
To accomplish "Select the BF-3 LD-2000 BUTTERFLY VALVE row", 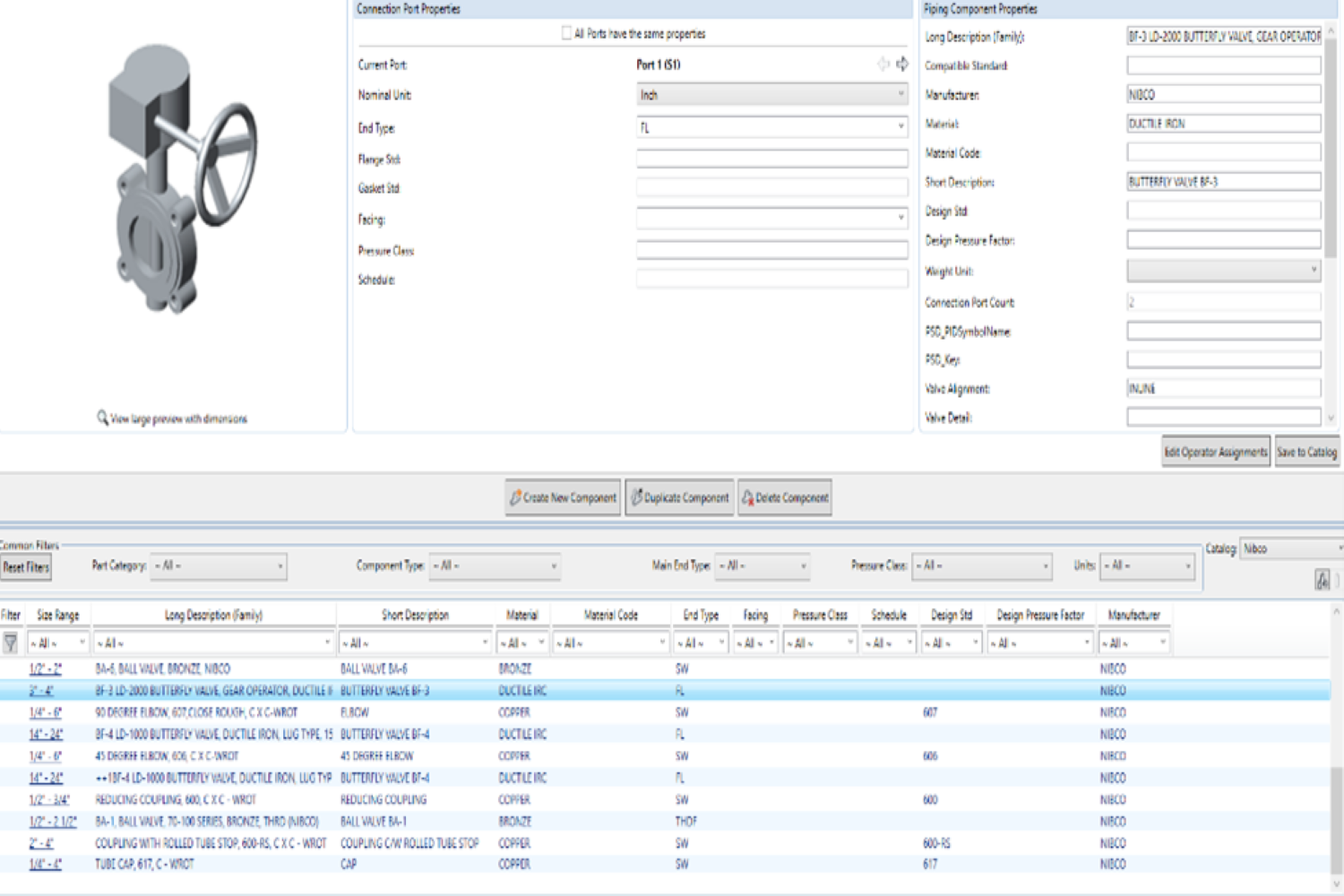I will pos(665,691).
